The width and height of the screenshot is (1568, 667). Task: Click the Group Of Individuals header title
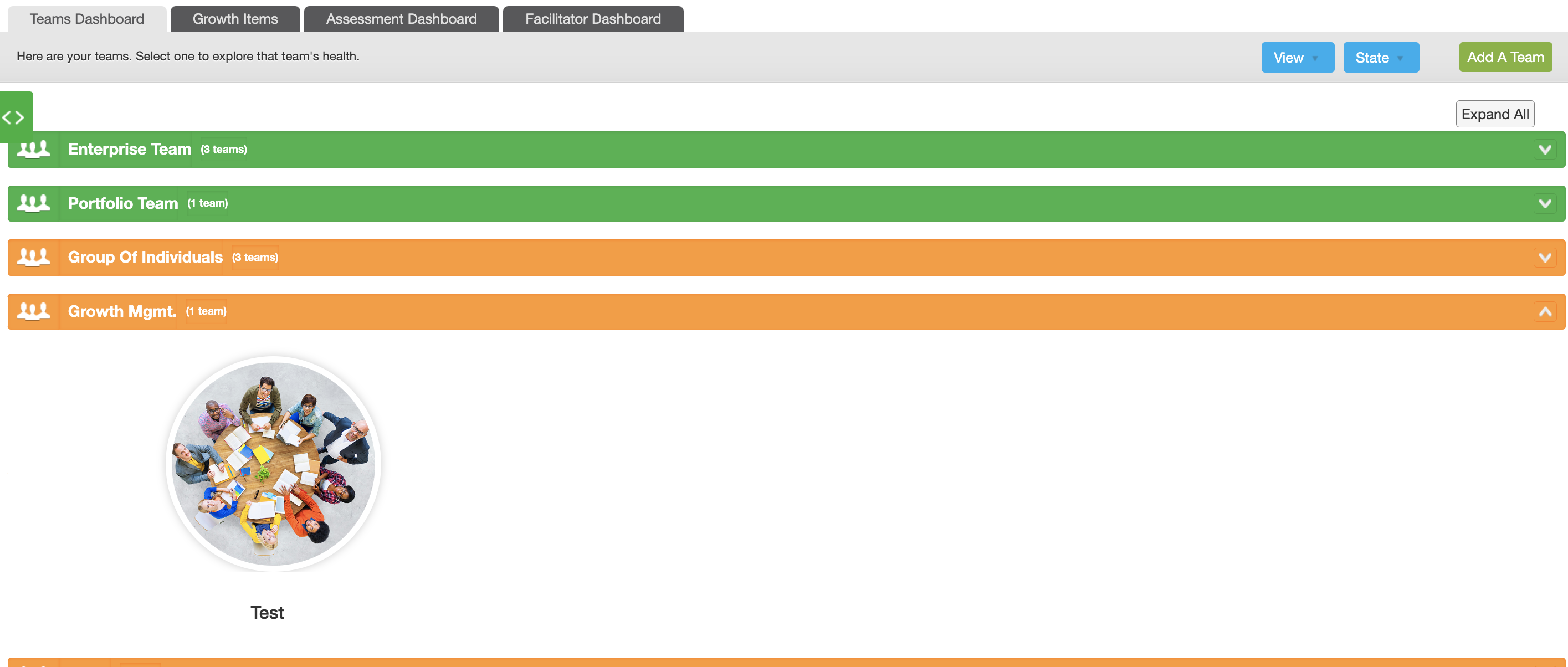pyautogui.click(x=146, y=258)
